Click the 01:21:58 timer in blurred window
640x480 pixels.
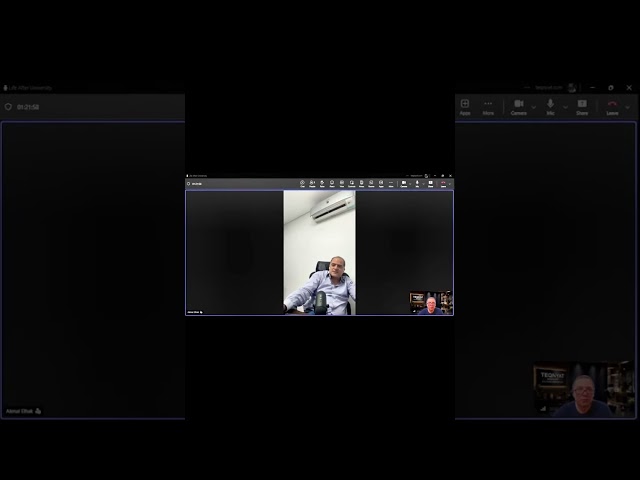pos(28,107)
